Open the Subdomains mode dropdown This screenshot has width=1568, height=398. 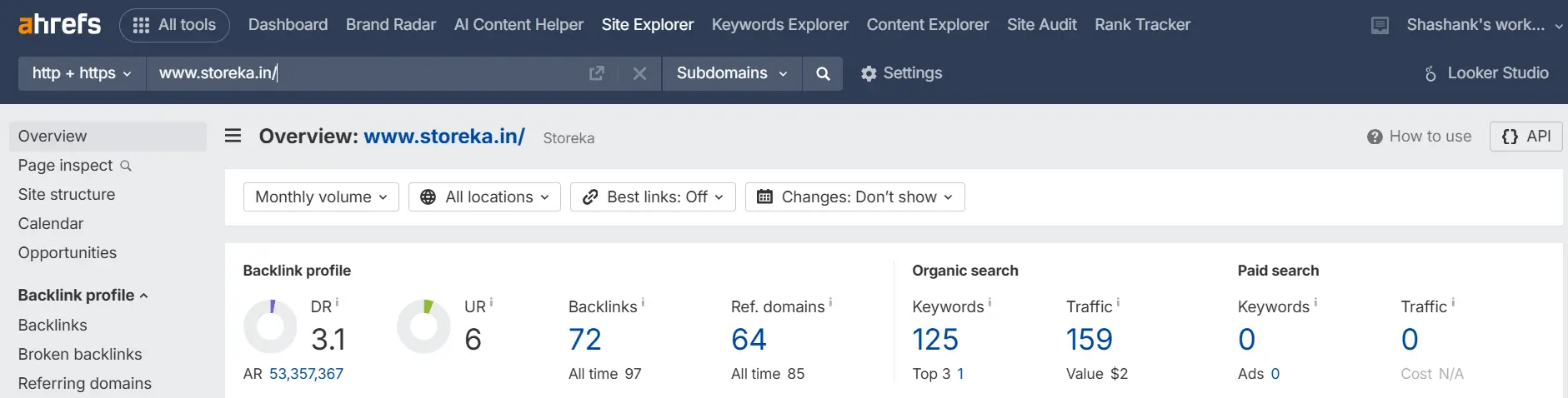(732, 73)
